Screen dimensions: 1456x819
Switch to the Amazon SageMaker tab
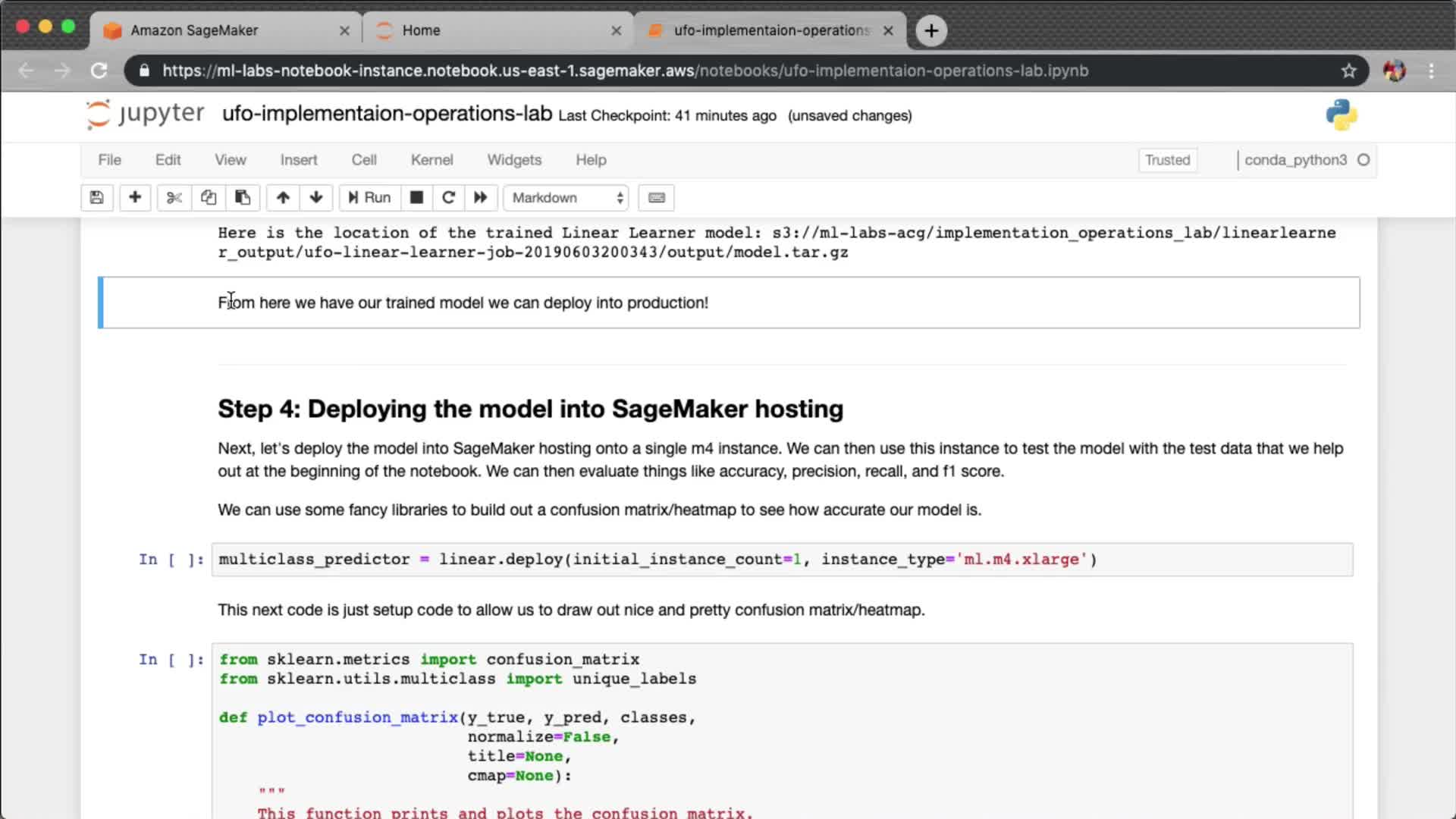[x=194, y=30]
